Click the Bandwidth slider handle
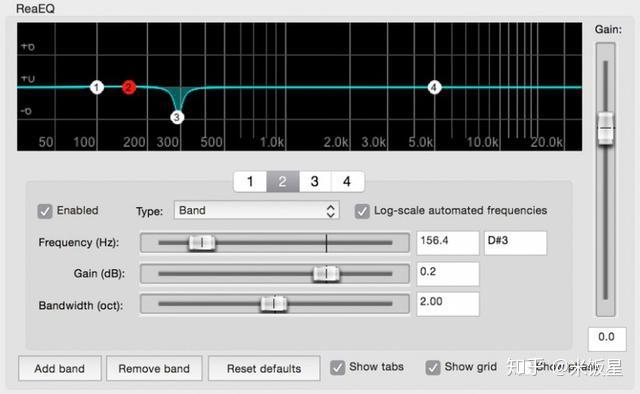640x394 pixels. 274,304
